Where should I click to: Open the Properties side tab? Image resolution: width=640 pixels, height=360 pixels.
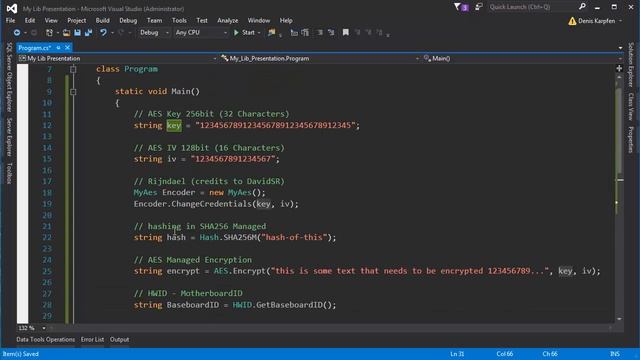point(631,140)
